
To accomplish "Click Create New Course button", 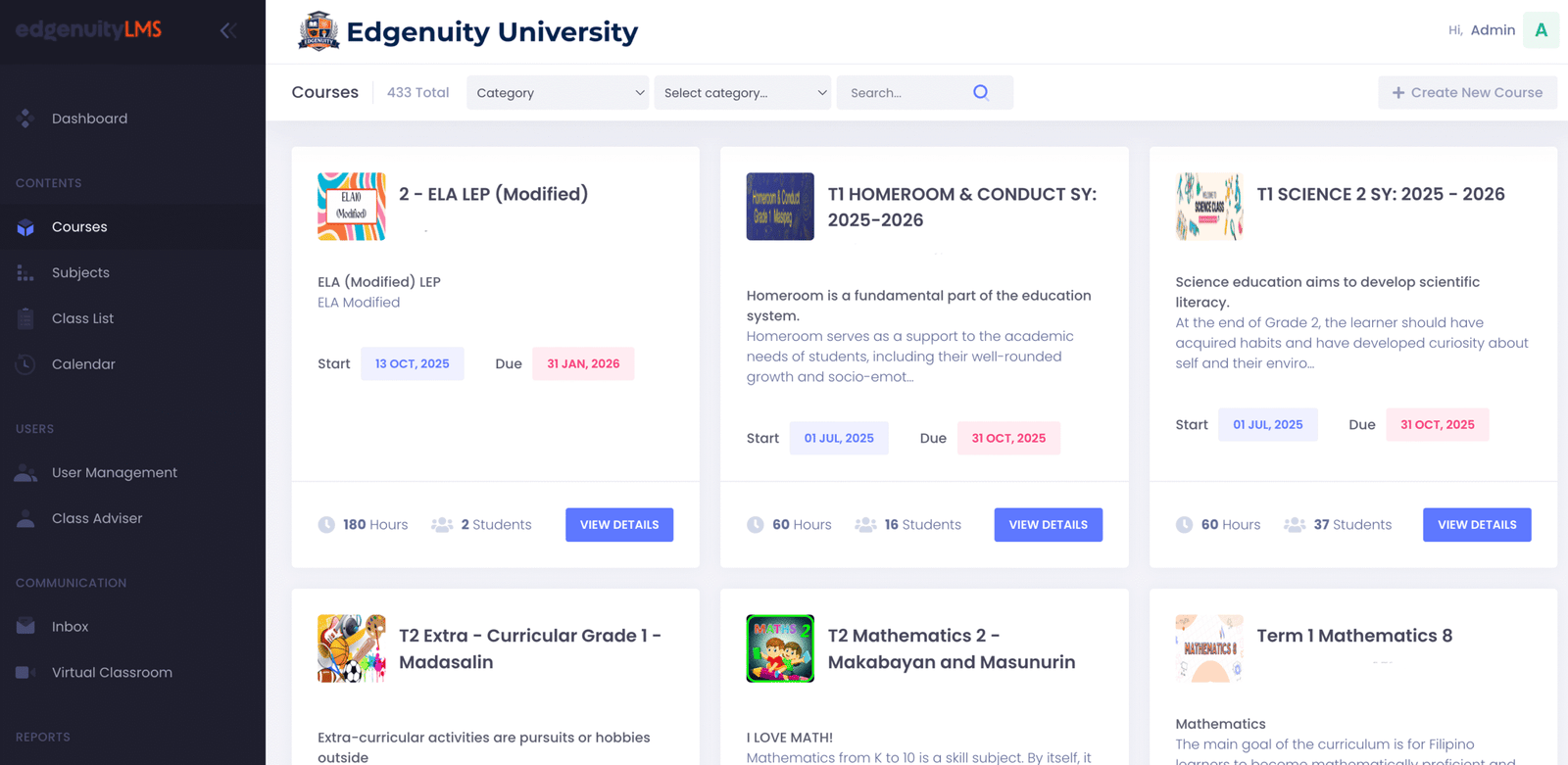I will 1467,93.
